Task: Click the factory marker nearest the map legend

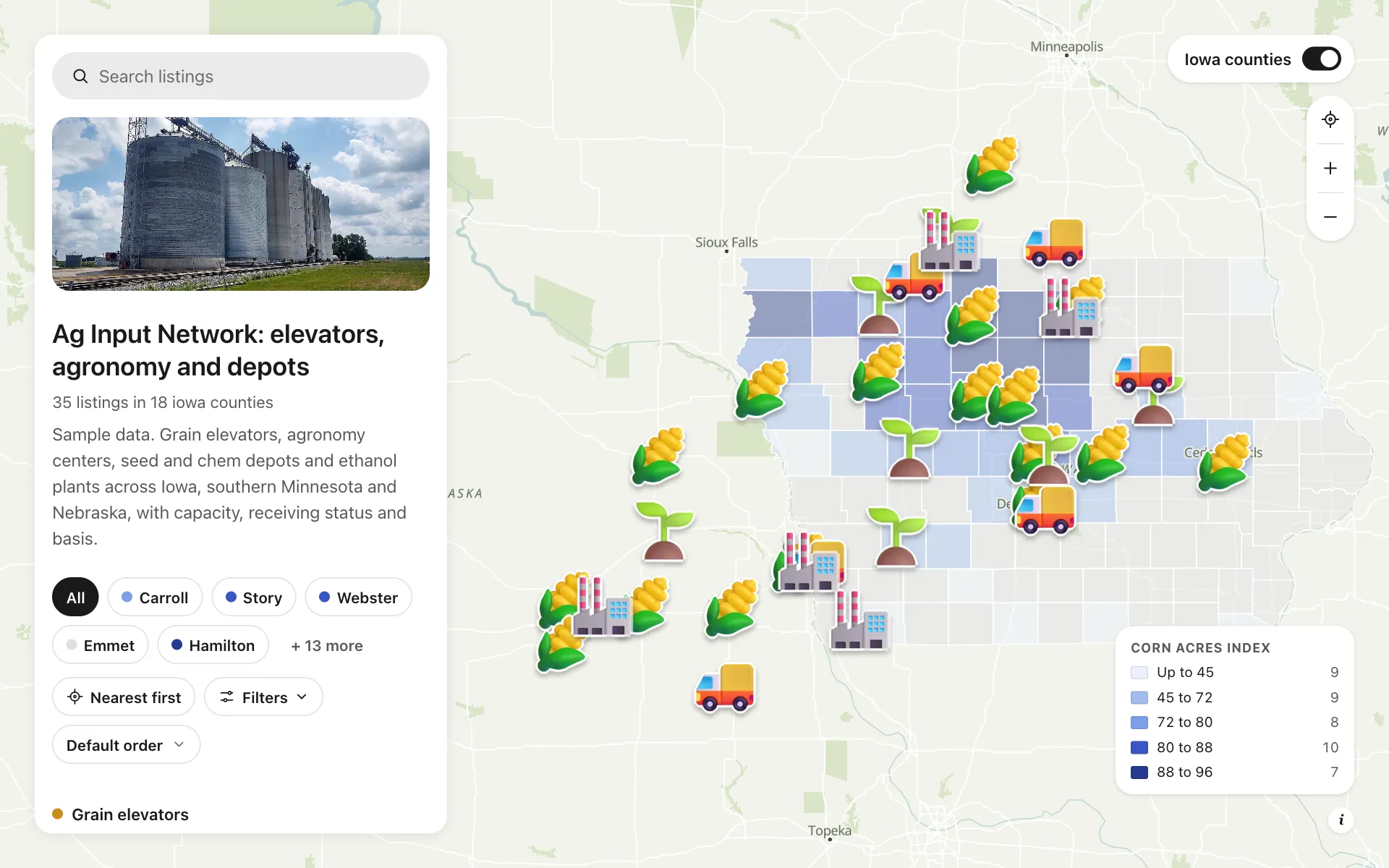Action: coord(859,621)
